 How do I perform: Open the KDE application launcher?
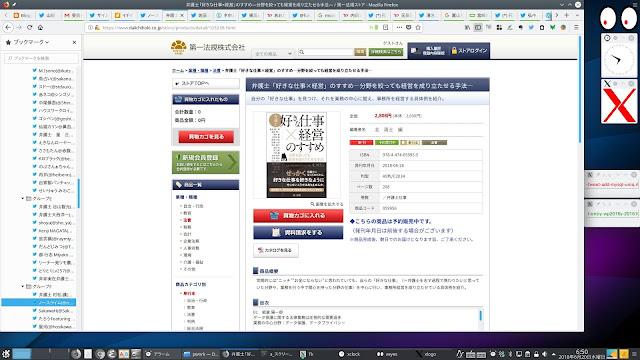(6, 354)
